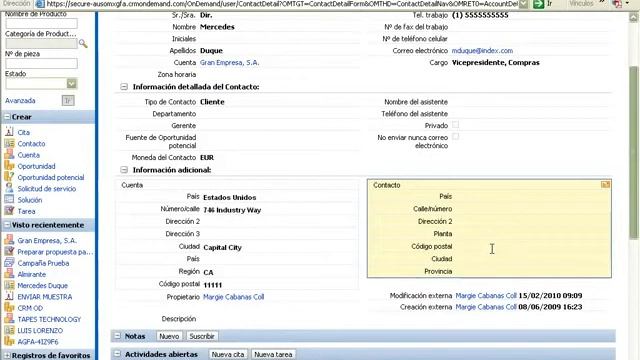Open the address bar URL dropdown
This screenshot has height=360, width=640.
pos(524,4)
